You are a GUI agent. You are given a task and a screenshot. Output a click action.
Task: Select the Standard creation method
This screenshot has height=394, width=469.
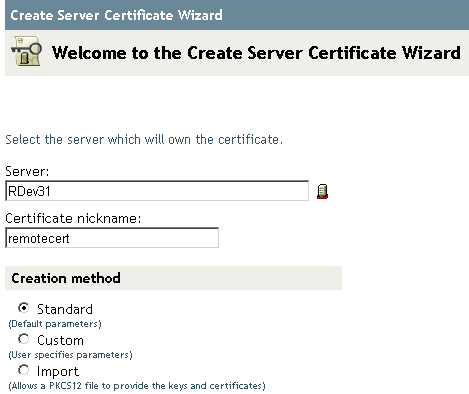tap(24, 308)
